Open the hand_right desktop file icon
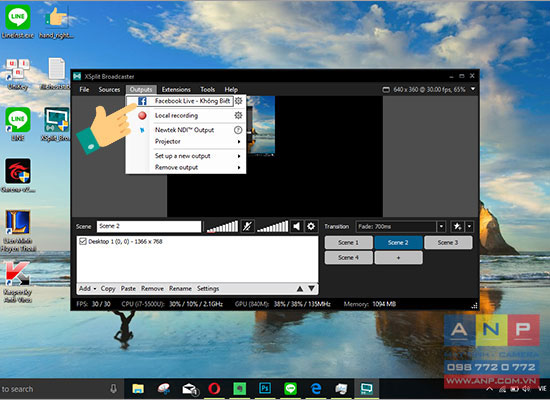 pos(56,21)
